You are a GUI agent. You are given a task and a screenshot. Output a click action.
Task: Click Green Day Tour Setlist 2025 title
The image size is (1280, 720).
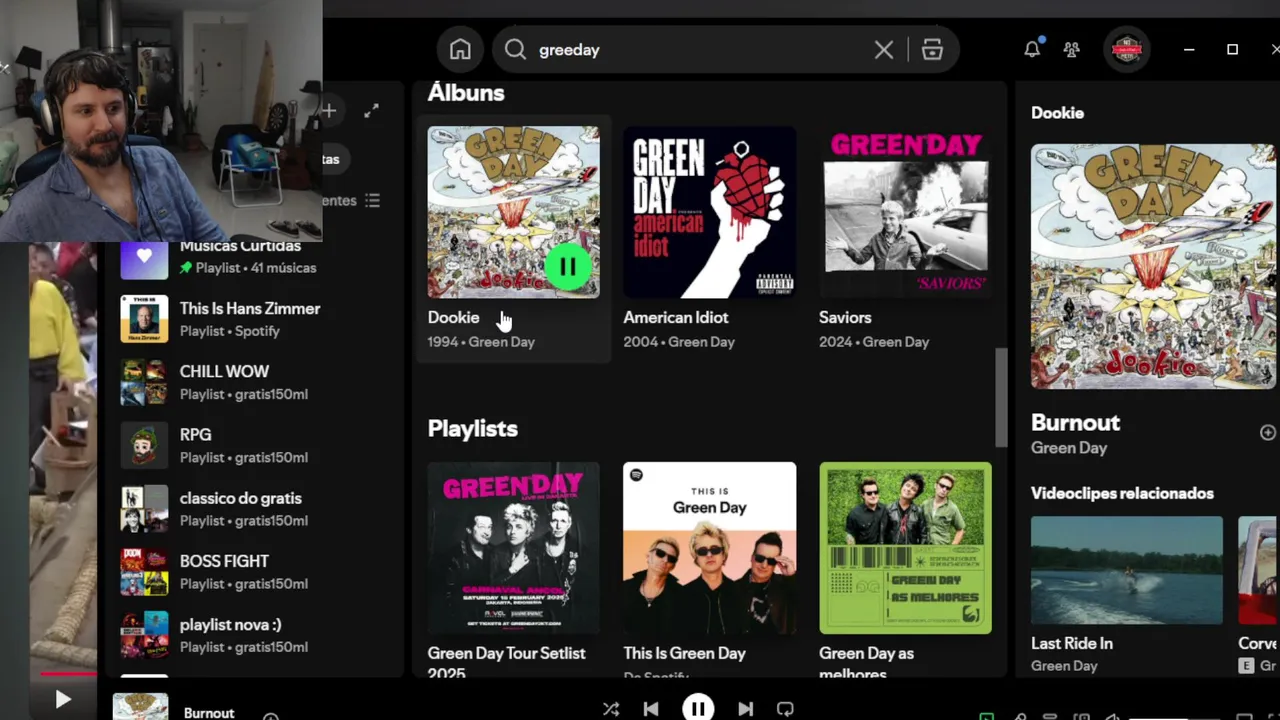[x=507, y=662]
